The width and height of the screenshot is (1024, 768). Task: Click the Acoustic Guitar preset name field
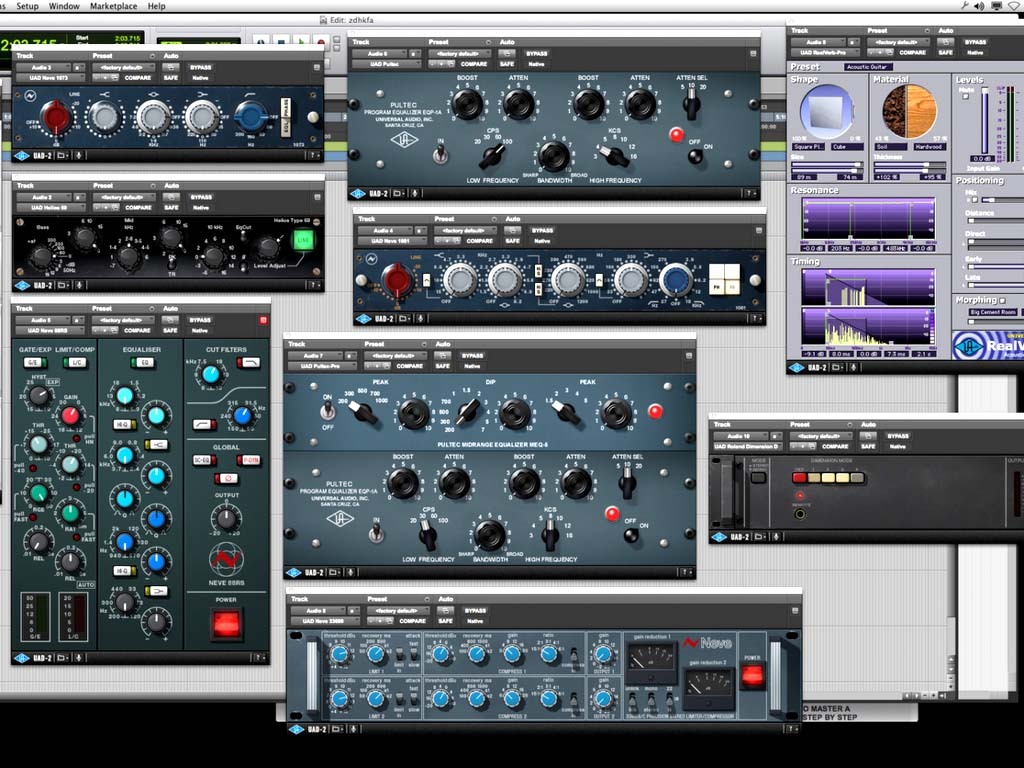866,67
